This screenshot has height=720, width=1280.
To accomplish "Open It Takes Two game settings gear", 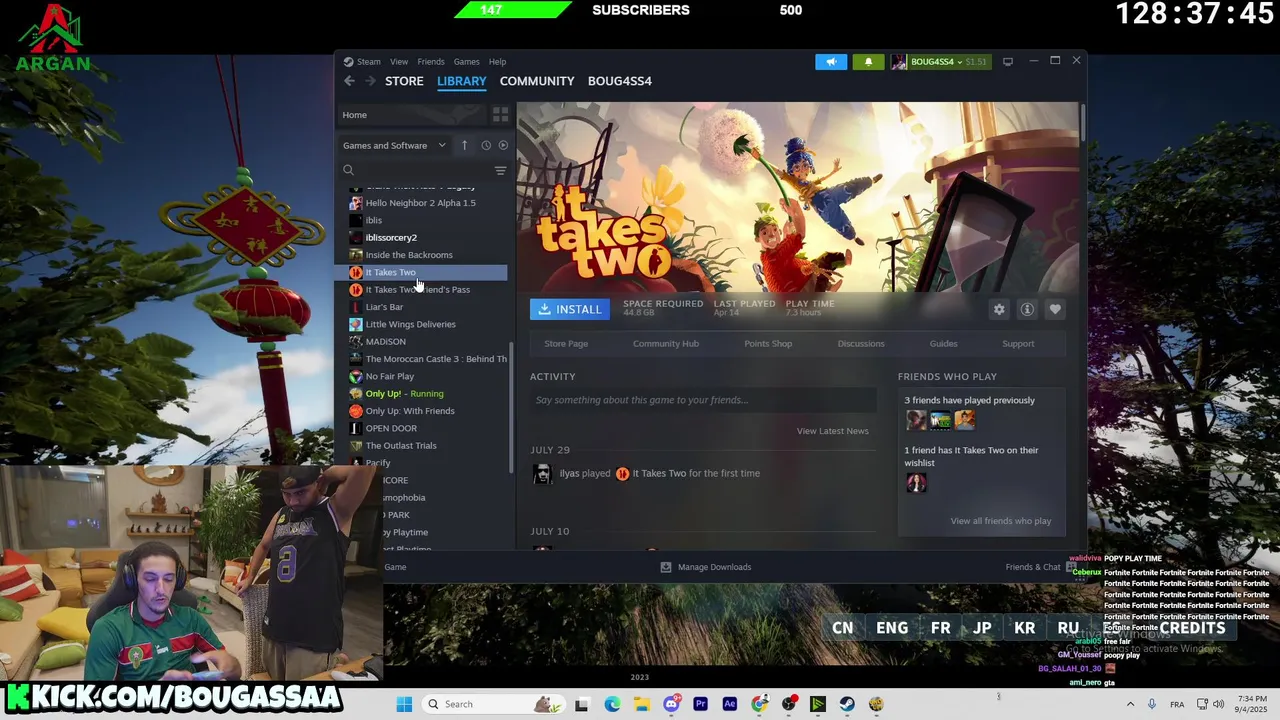I will pyautogui.click(x=999, y=309).
